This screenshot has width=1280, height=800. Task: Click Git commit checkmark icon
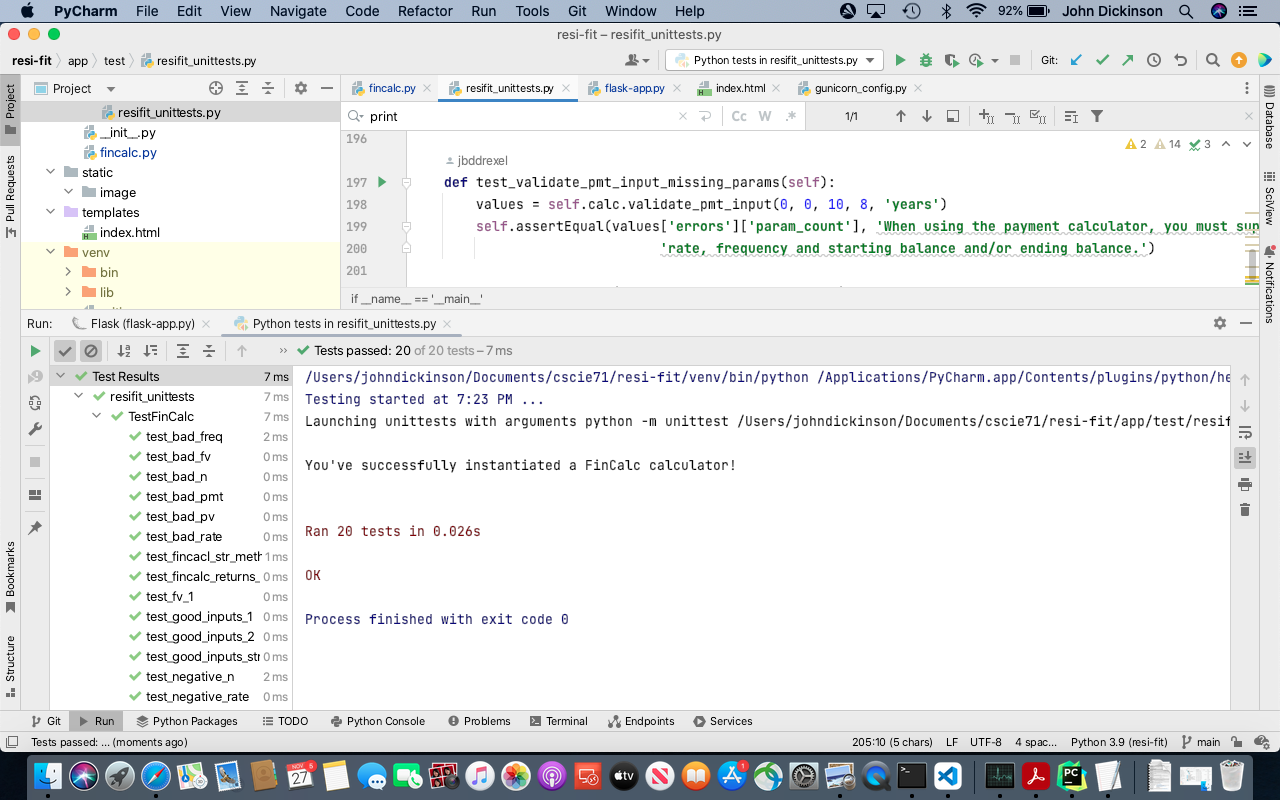[1102, 60]
